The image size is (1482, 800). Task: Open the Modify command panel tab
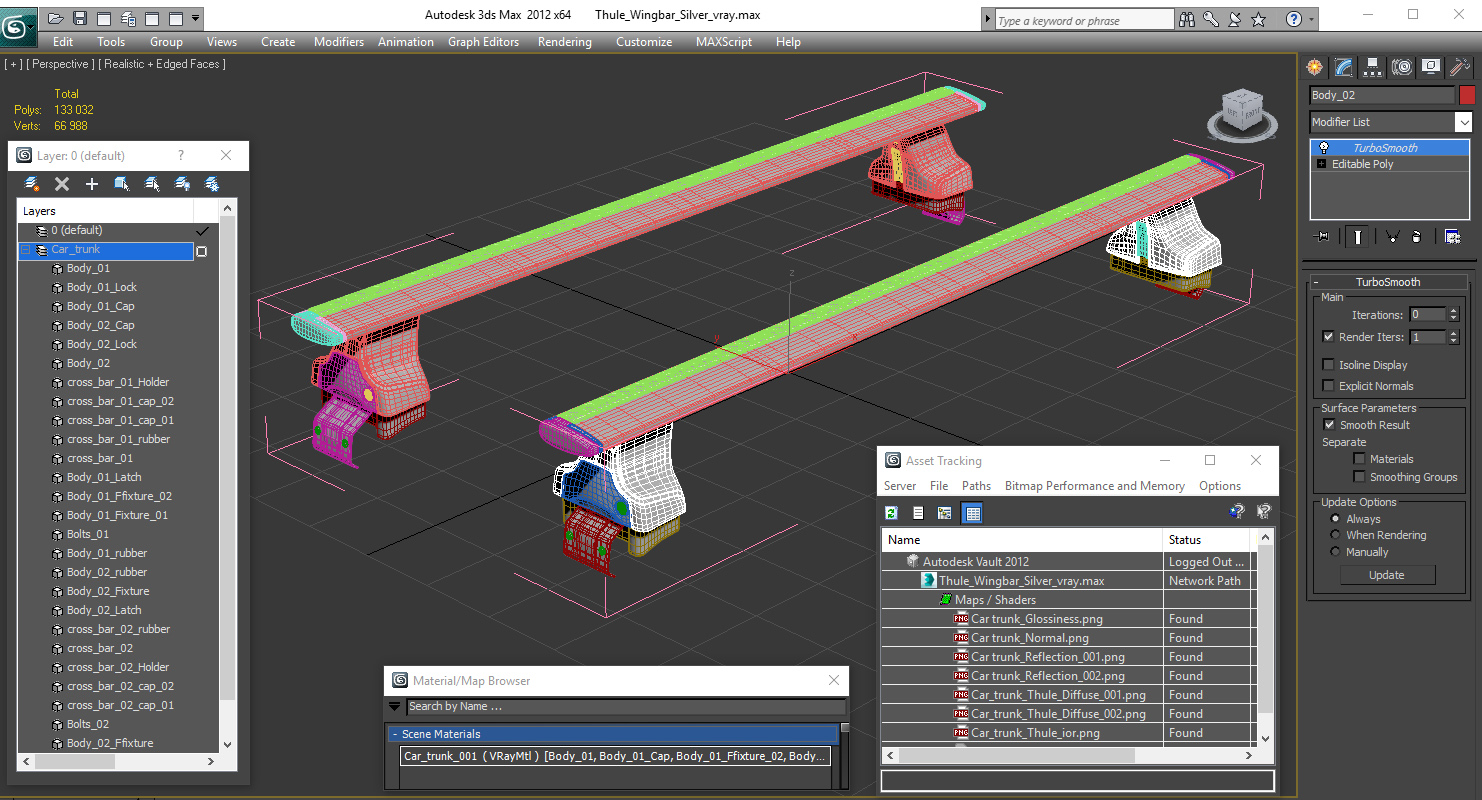pyautogui.click(x=1343, y=67)
